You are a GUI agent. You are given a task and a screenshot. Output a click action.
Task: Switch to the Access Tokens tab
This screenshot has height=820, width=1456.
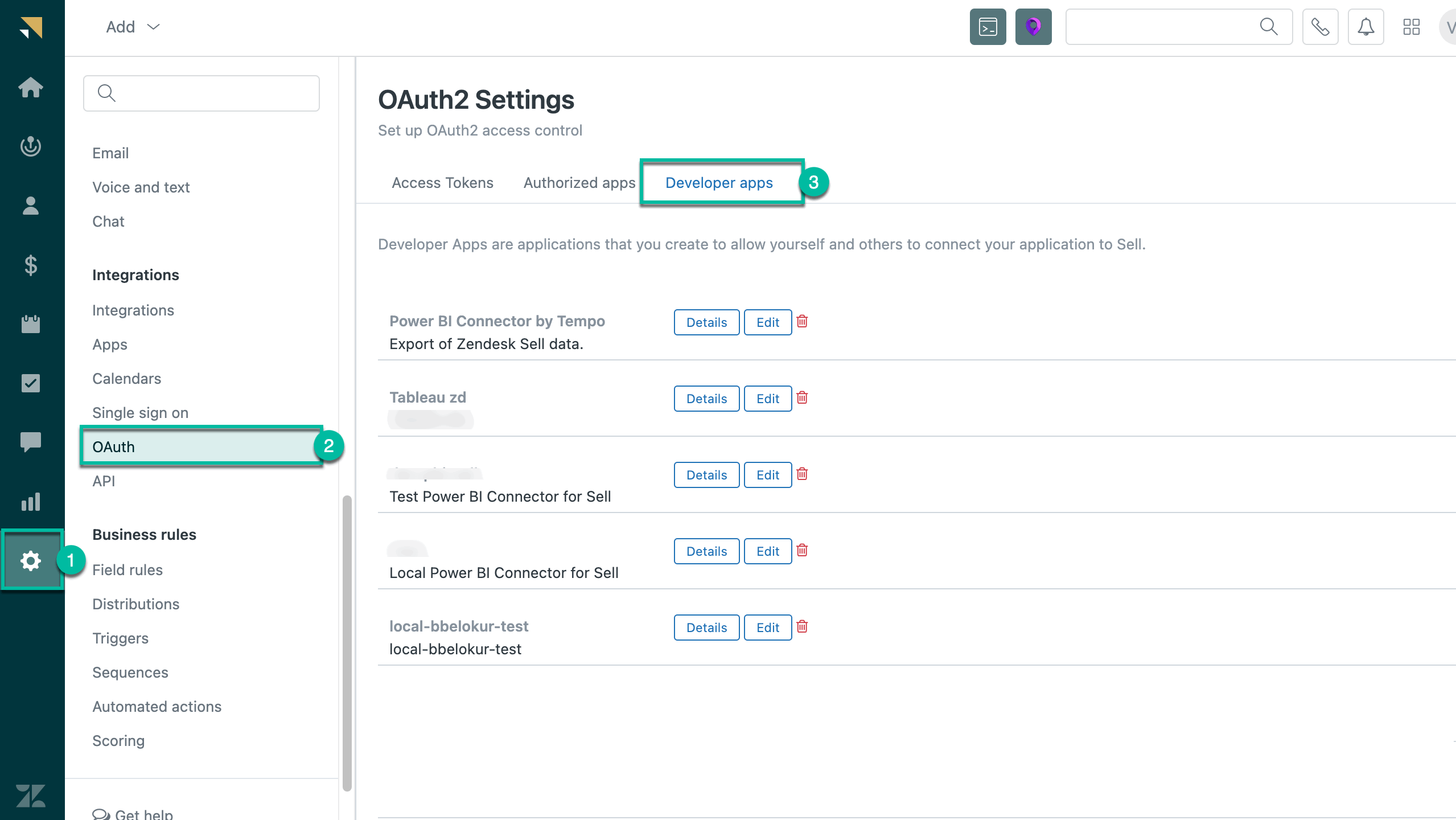[x=442, y=183]
